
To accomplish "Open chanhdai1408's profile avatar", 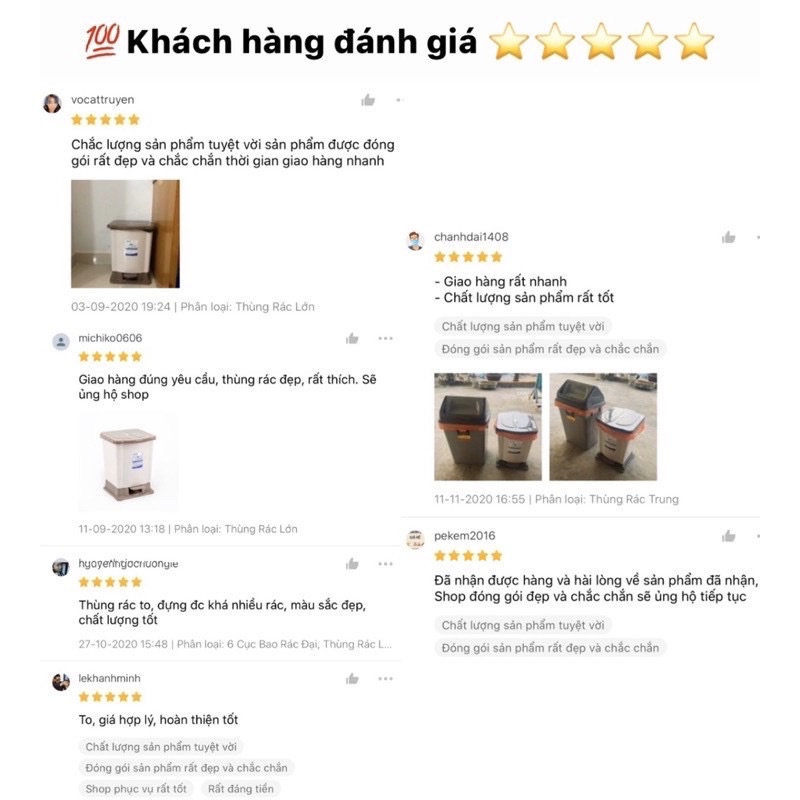I will (x=415, y=241).
